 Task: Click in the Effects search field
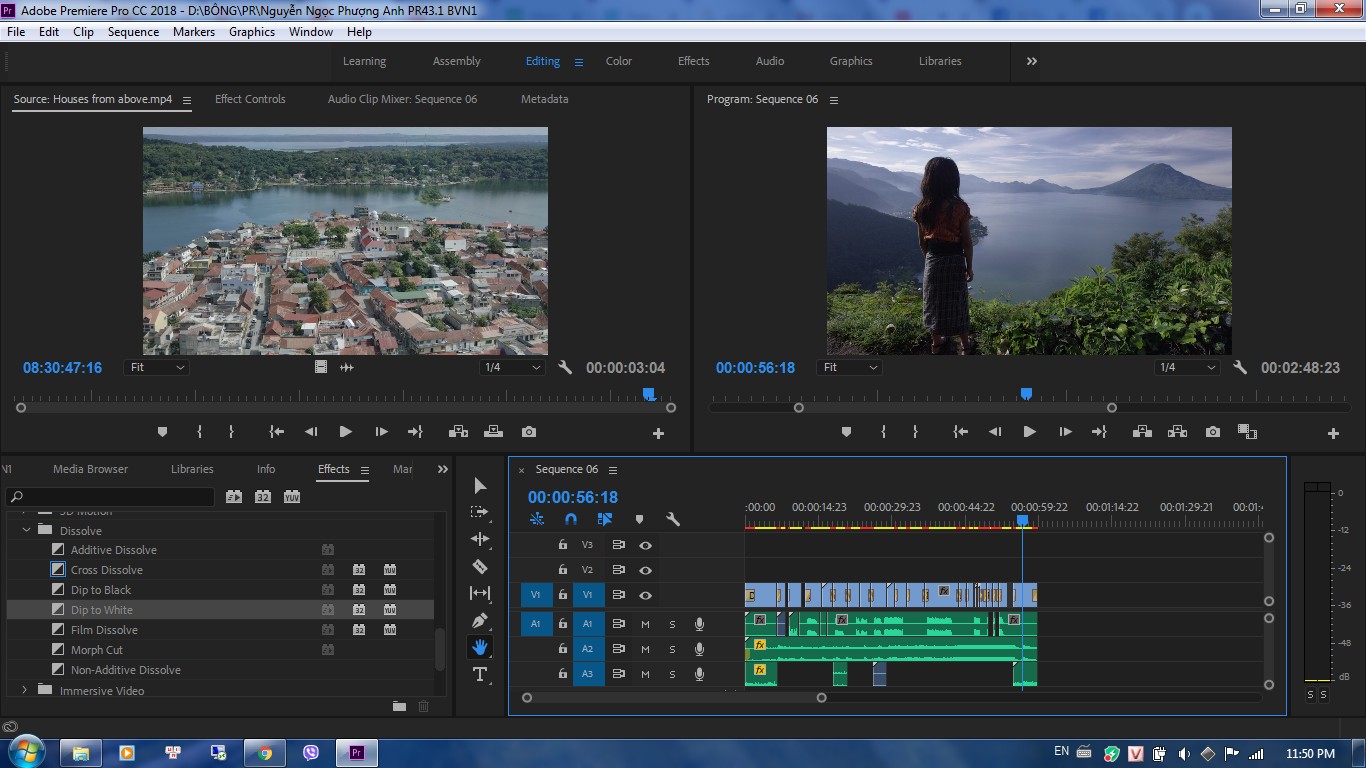[111, 496]
